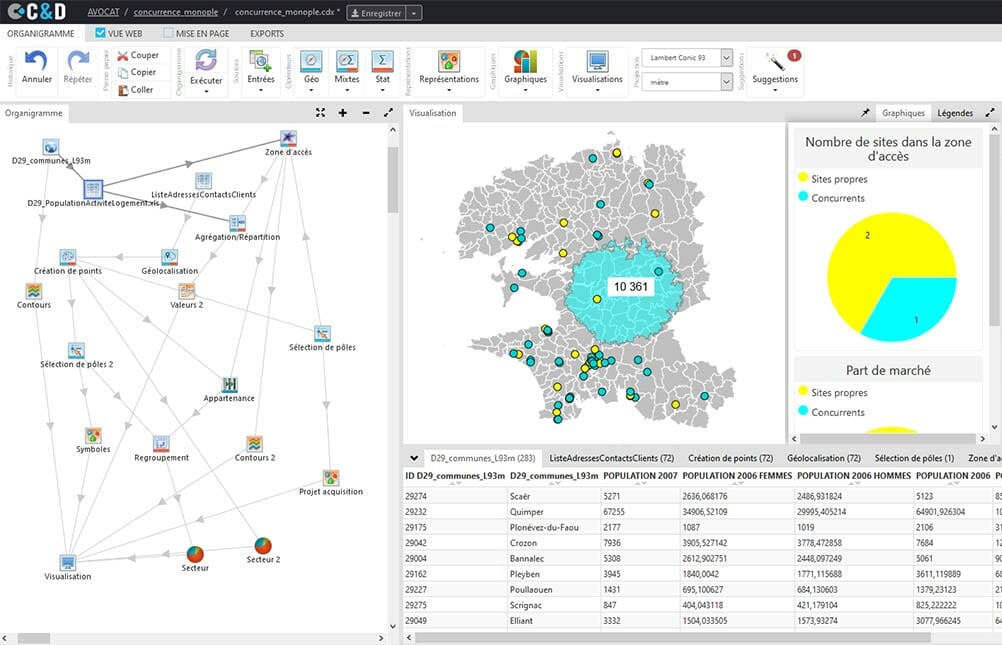Switch to the Légendes tab

coord(955,113)
